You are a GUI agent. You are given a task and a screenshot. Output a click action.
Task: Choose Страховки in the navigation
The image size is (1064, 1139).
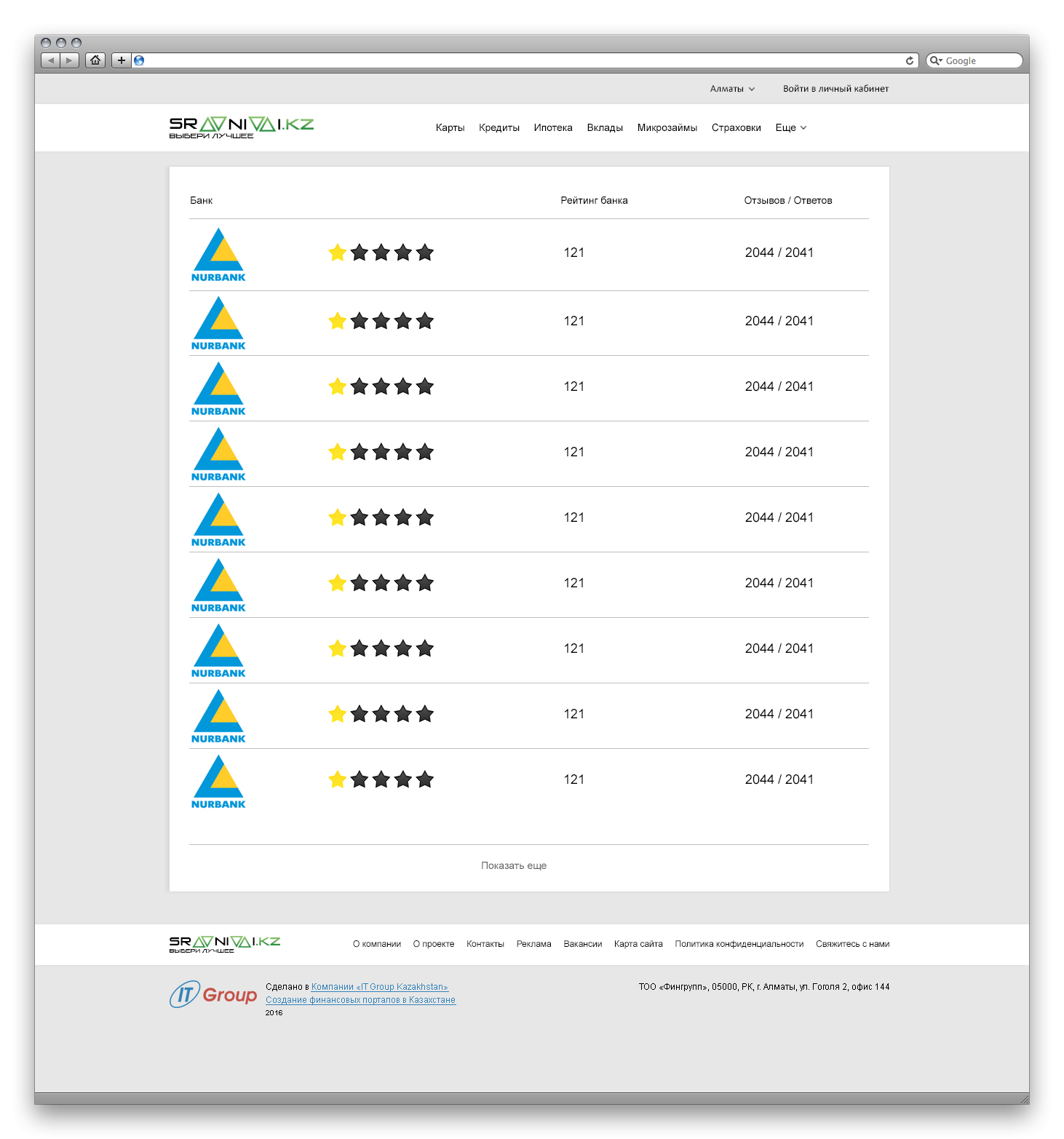point(737,127)
